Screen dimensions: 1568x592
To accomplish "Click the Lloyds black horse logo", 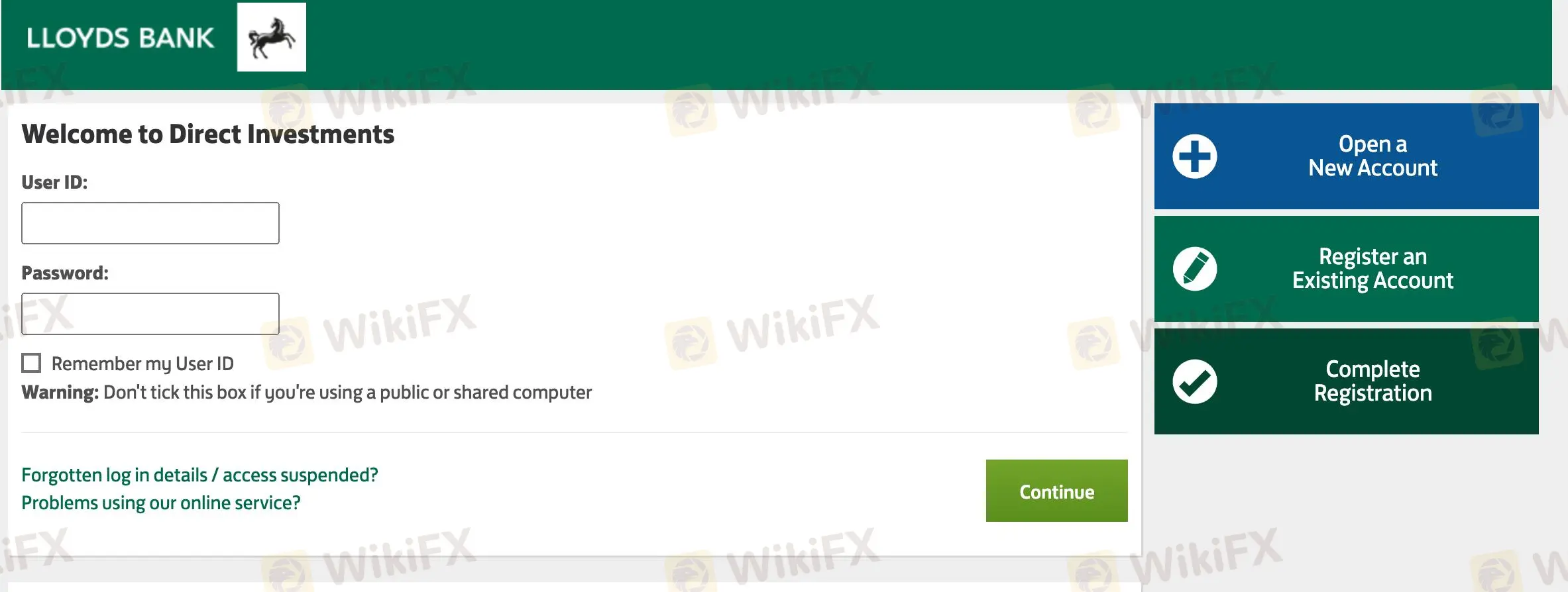I will [272, 37].
